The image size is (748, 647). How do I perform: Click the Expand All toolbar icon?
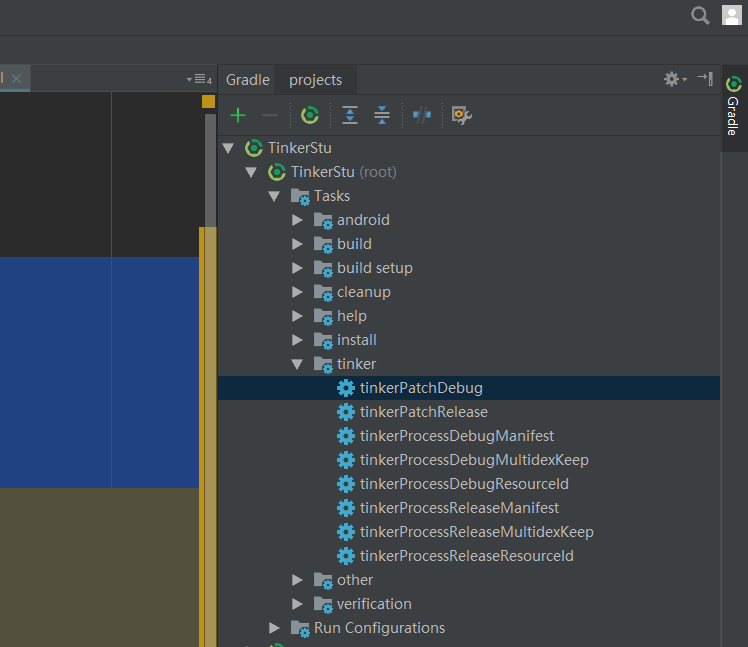click(x=350, y=116)
